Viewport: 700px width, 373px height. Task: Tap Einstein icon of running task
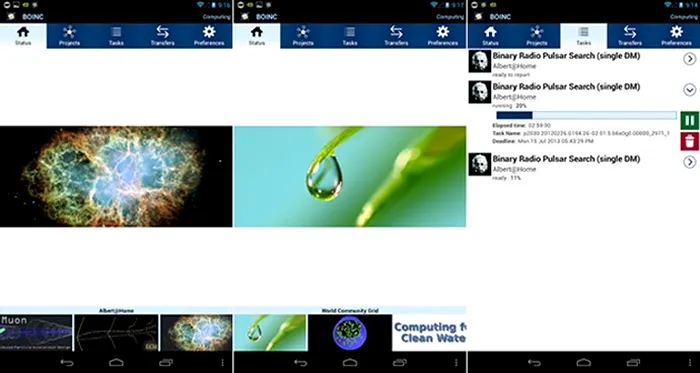(x=480, y=92)
